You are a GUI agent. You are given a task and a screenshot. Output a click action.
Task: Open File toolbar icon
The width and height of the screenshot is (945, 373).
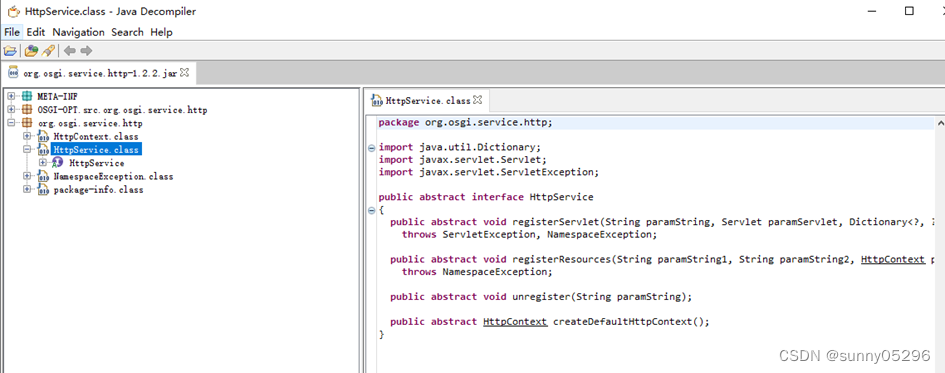10,51
